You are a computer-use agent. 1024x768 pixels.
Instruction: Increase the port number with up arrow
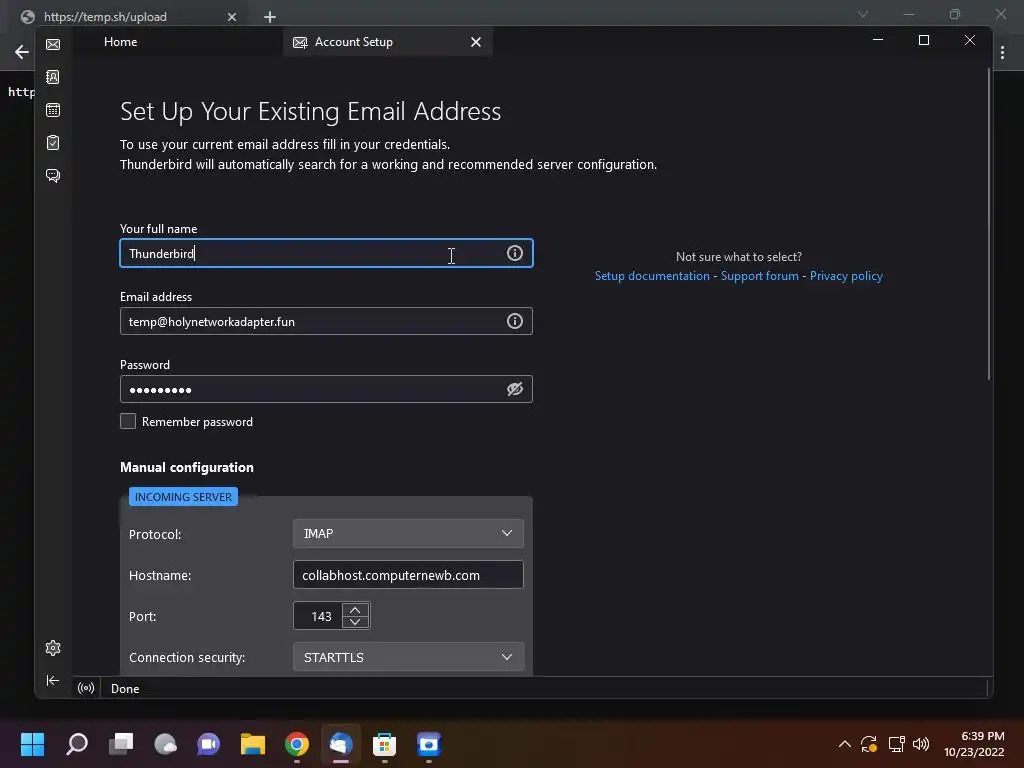click(x=355, y=610)
